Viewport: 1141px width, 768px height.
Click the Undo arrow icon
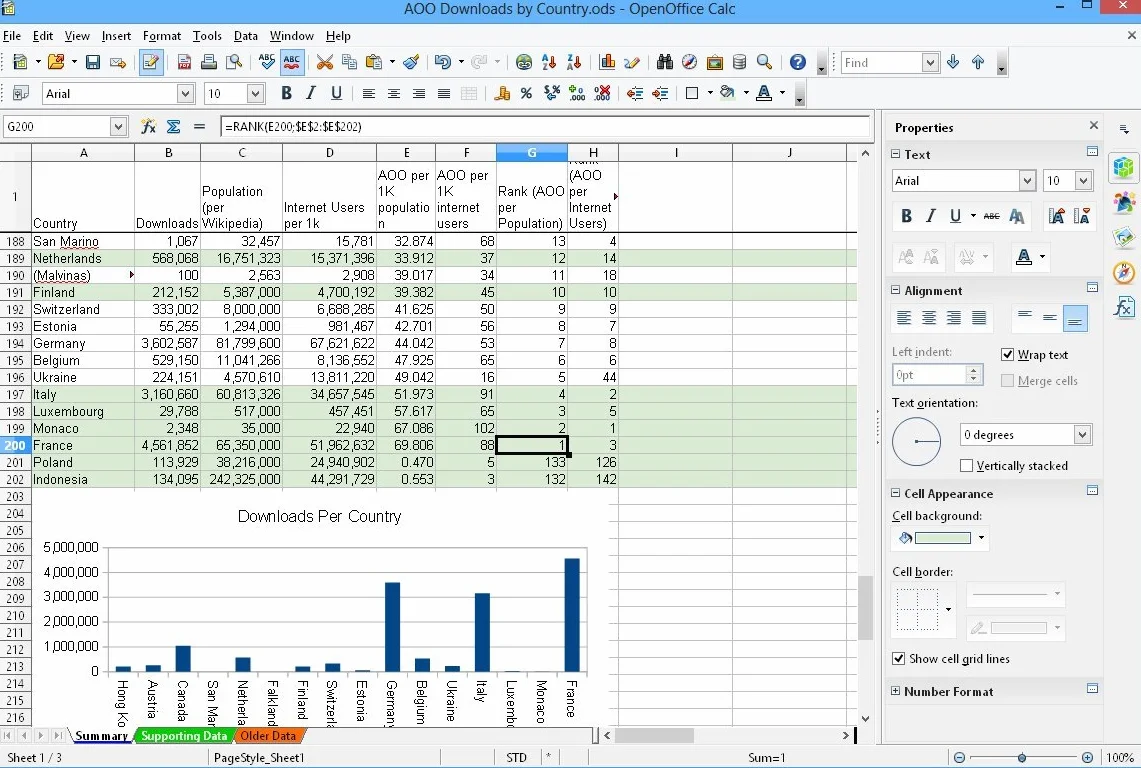coord(442,63)
